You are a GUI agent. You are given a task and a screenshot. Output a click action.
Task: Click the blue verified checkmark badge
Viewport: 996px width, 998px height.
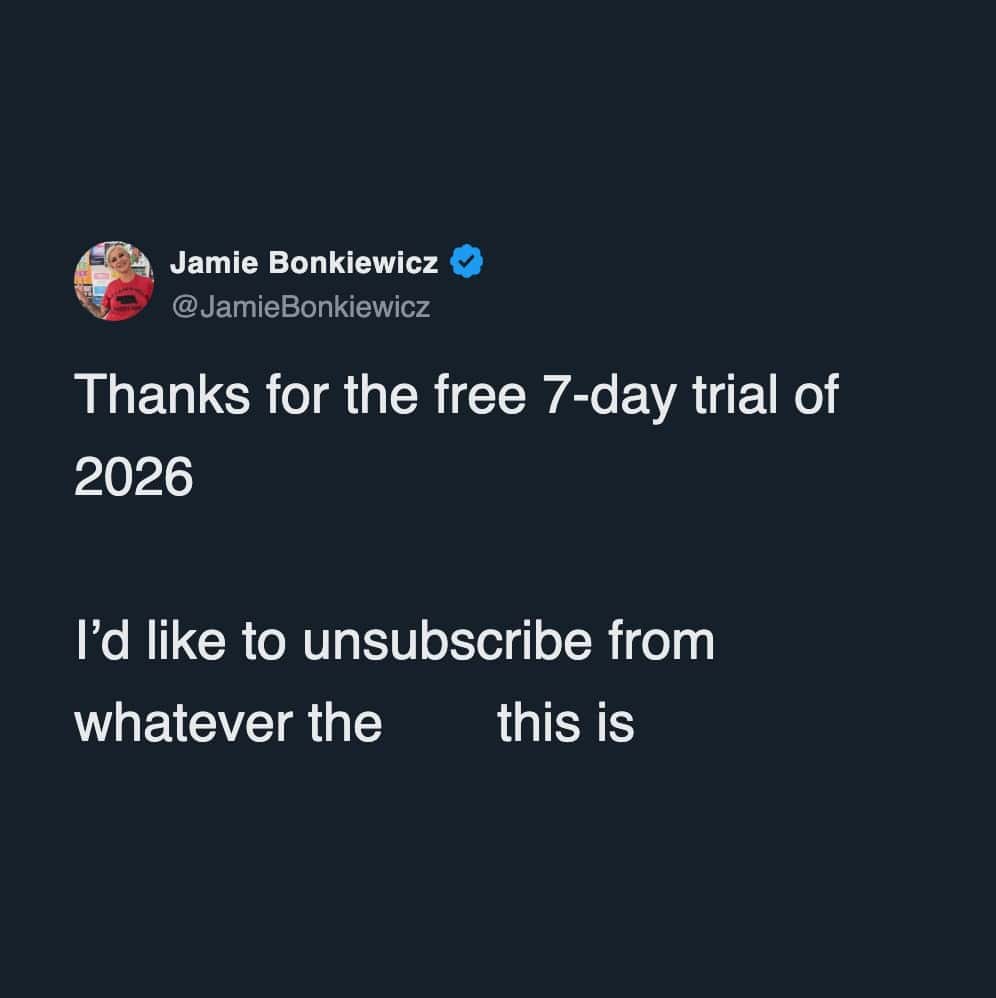(x=467, y=263)
